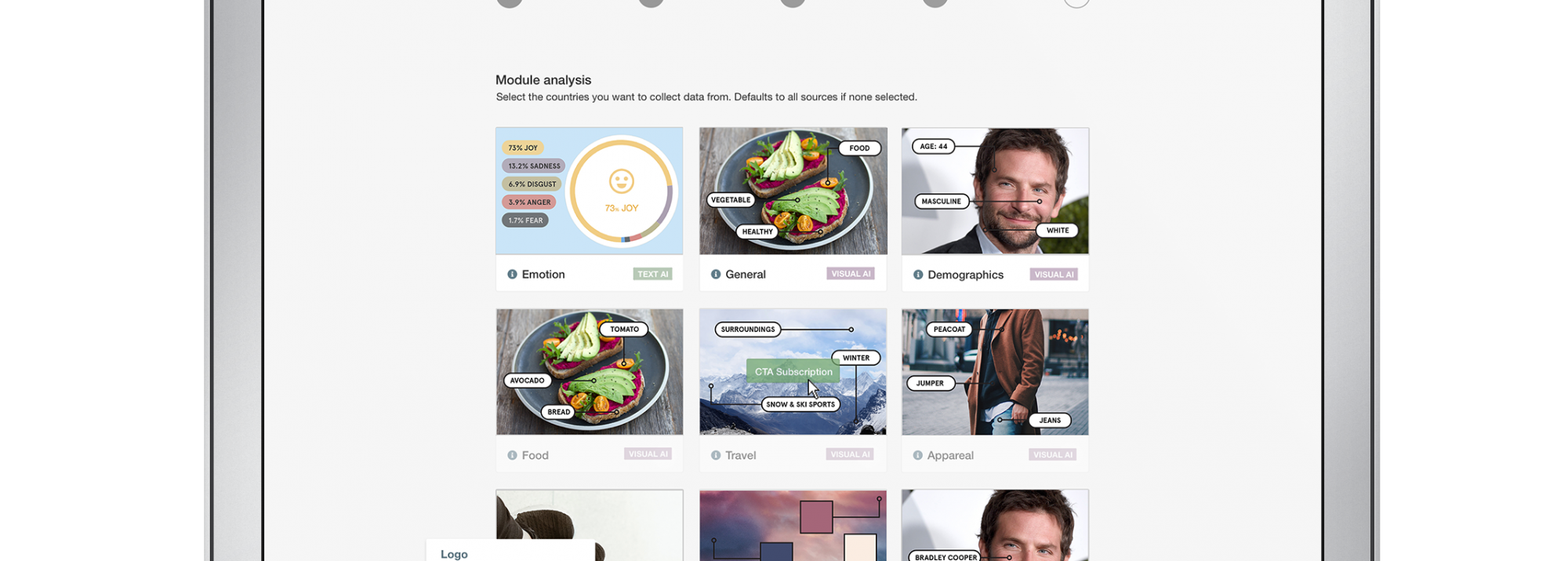Click the info icon beside Appareal
This screenshot has height=561, width=1568.
918,455
